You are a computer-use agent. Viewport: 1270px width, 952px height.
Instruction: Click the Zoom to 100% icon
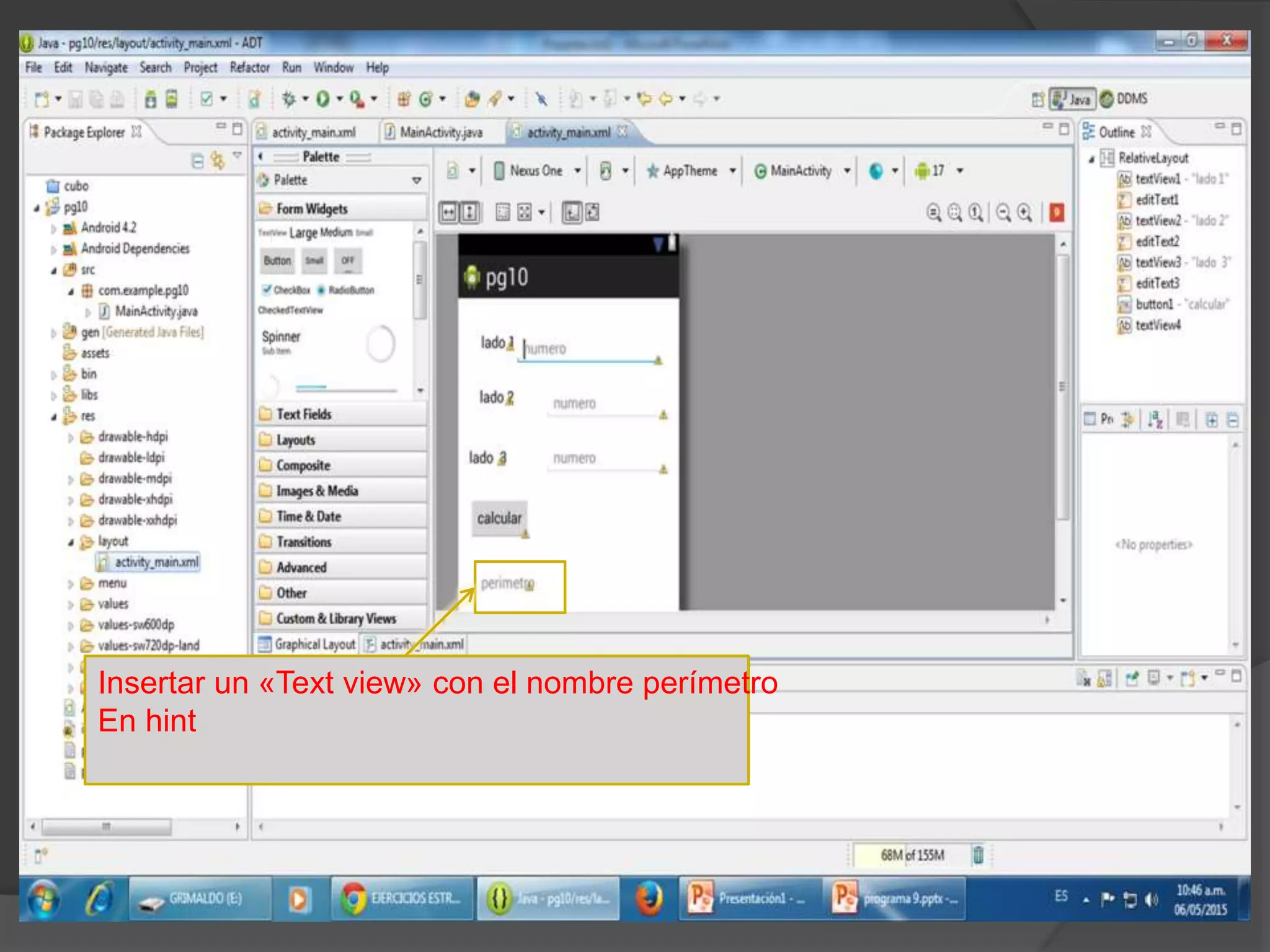(976, 213)
